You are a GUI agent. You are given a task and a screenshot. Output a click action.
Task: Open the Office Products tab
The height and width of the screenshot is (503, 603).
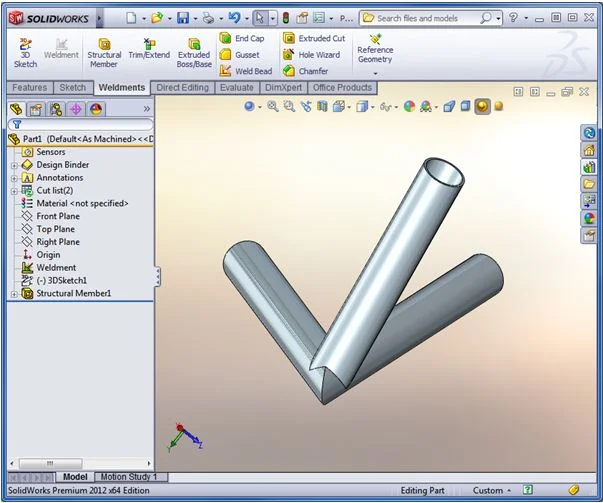[x=342, y=88]
